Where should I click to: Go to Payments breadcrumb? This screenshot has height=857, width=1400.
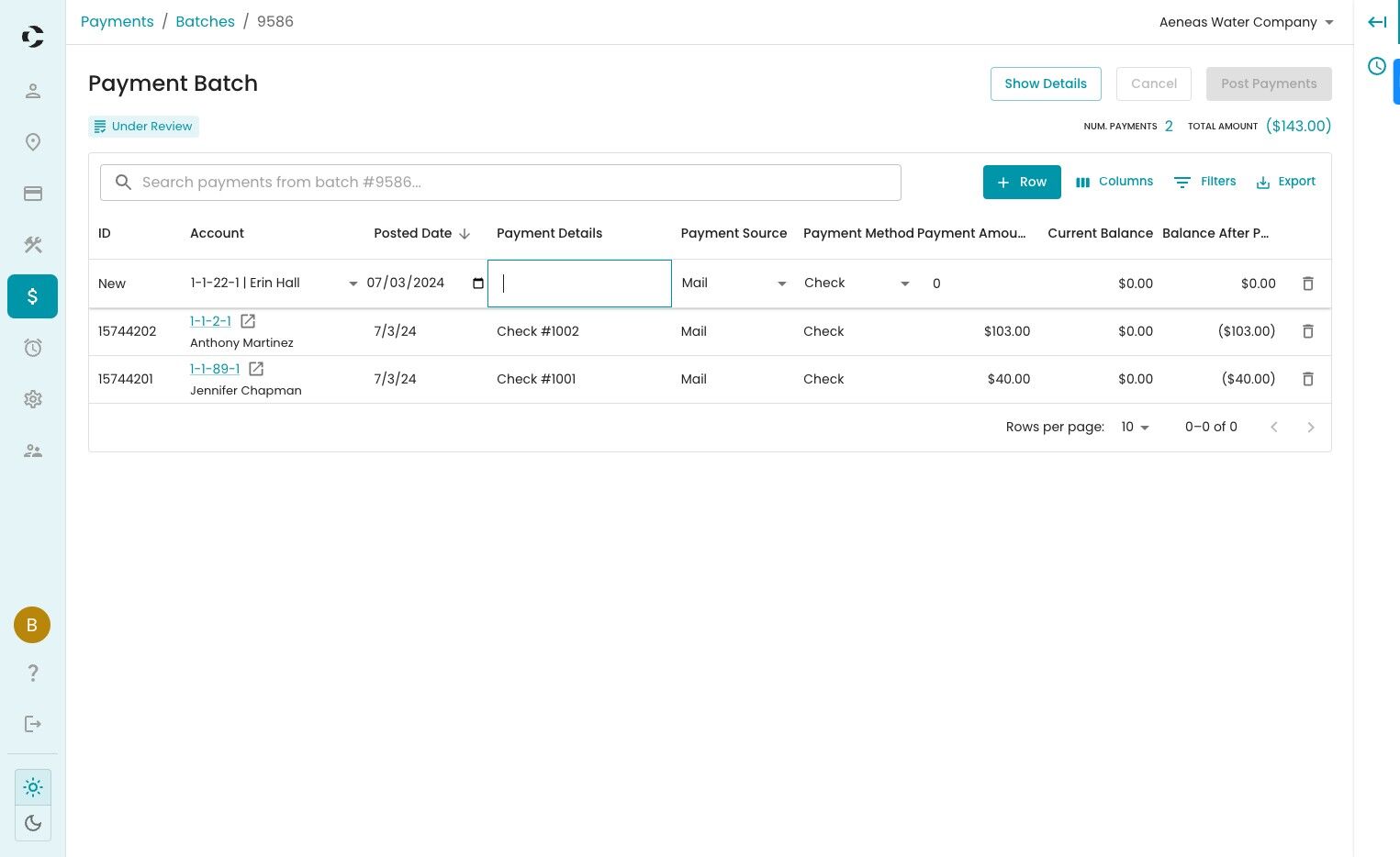(117, 21)
